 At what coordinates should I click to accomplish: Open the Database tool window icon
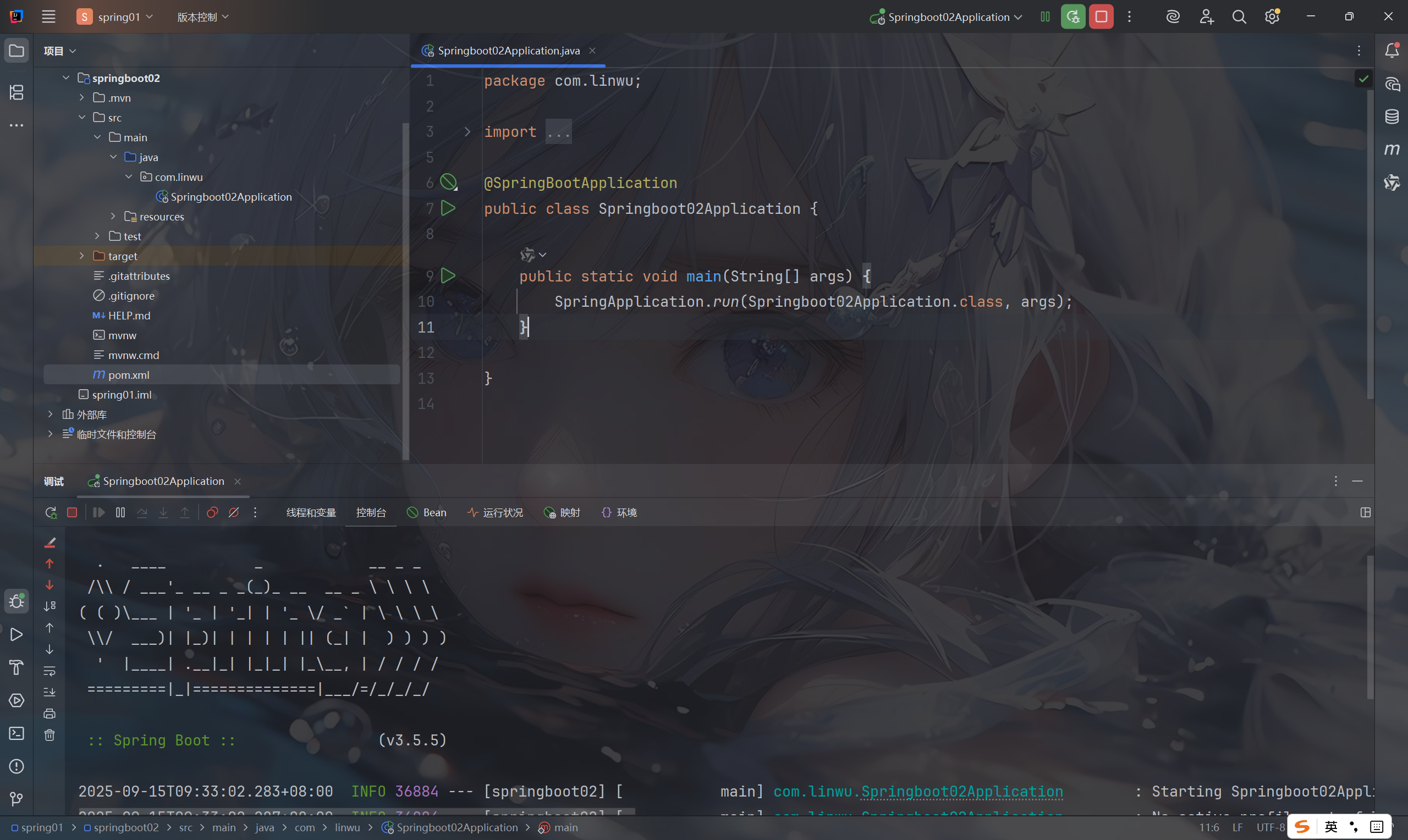point(1391,117)
